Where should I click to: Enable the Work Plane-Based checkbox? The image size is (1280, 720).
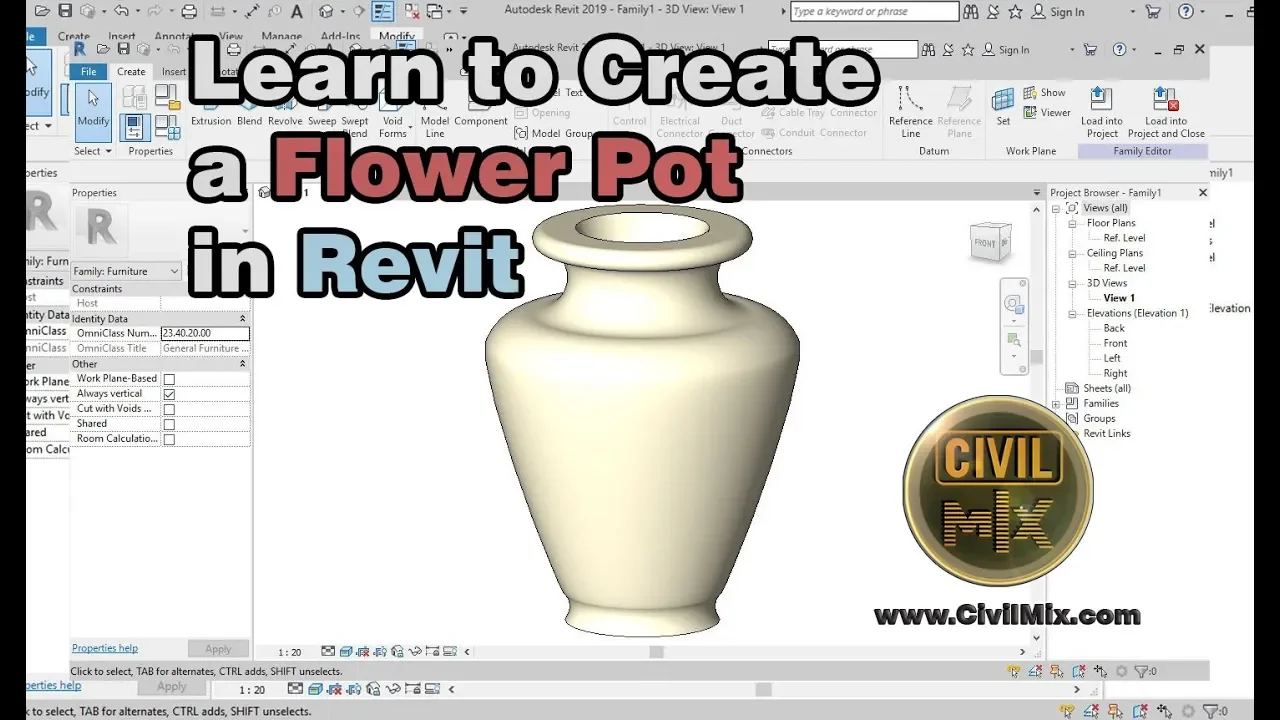click(x=169, y=379)
